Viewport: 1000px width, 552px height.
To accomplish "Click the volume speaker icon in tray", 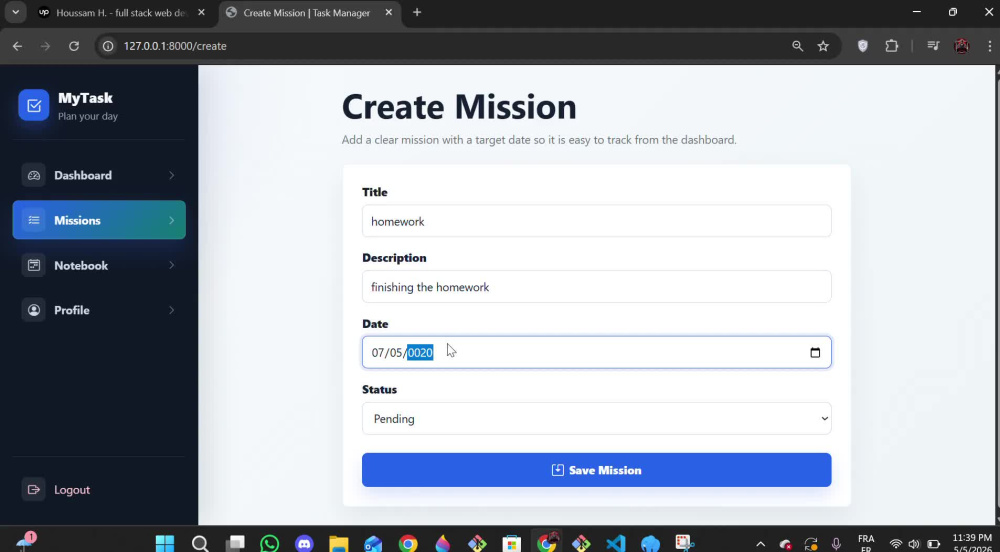I will [x=914, y=544].
